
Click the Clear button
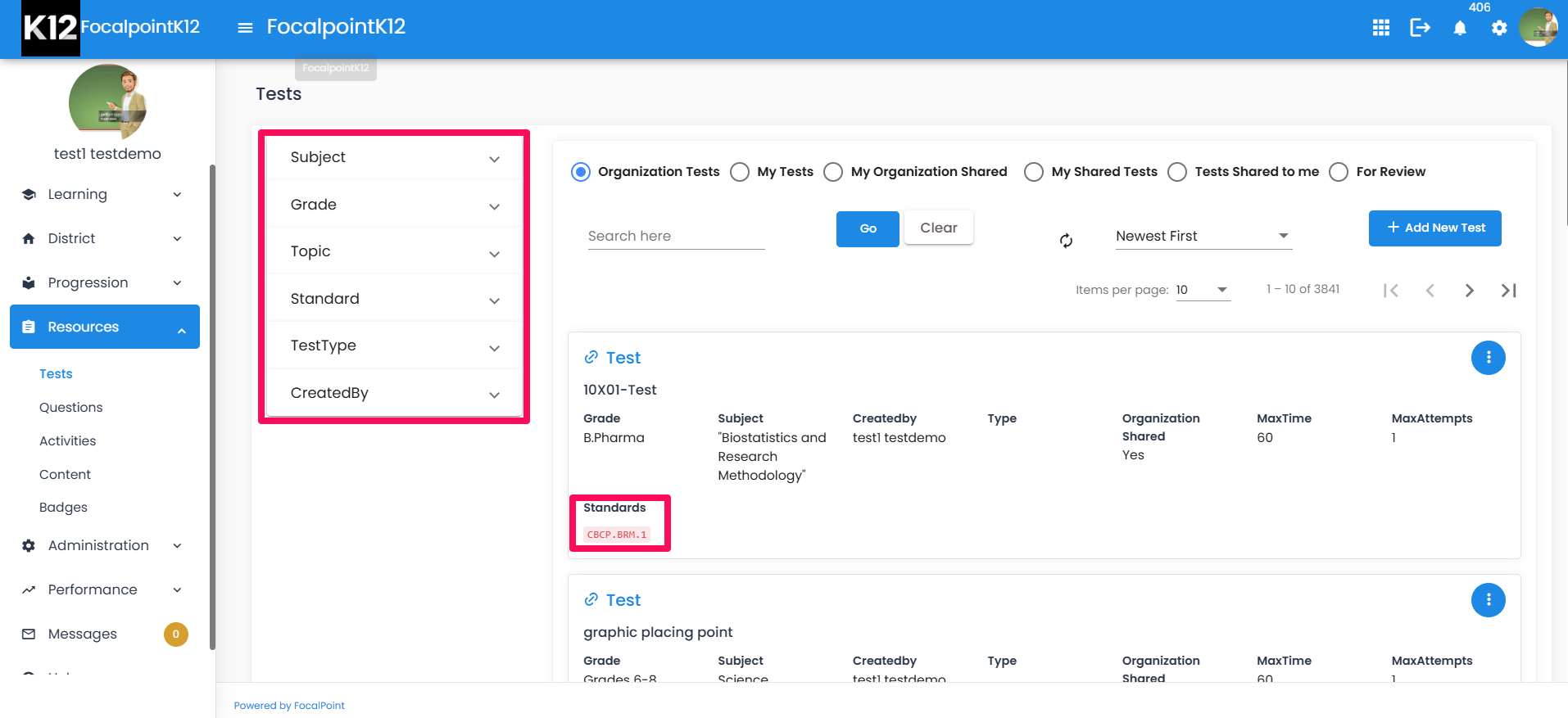pyautogui.click(x=938, y=228)
